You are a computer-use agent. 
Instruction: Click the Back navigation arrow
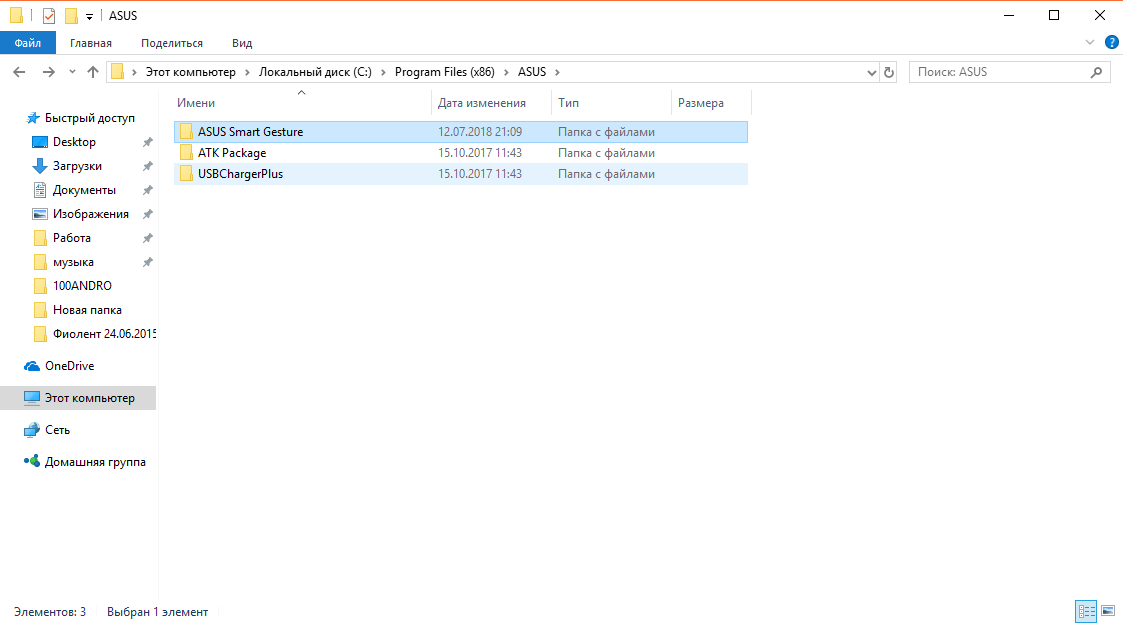19,72
